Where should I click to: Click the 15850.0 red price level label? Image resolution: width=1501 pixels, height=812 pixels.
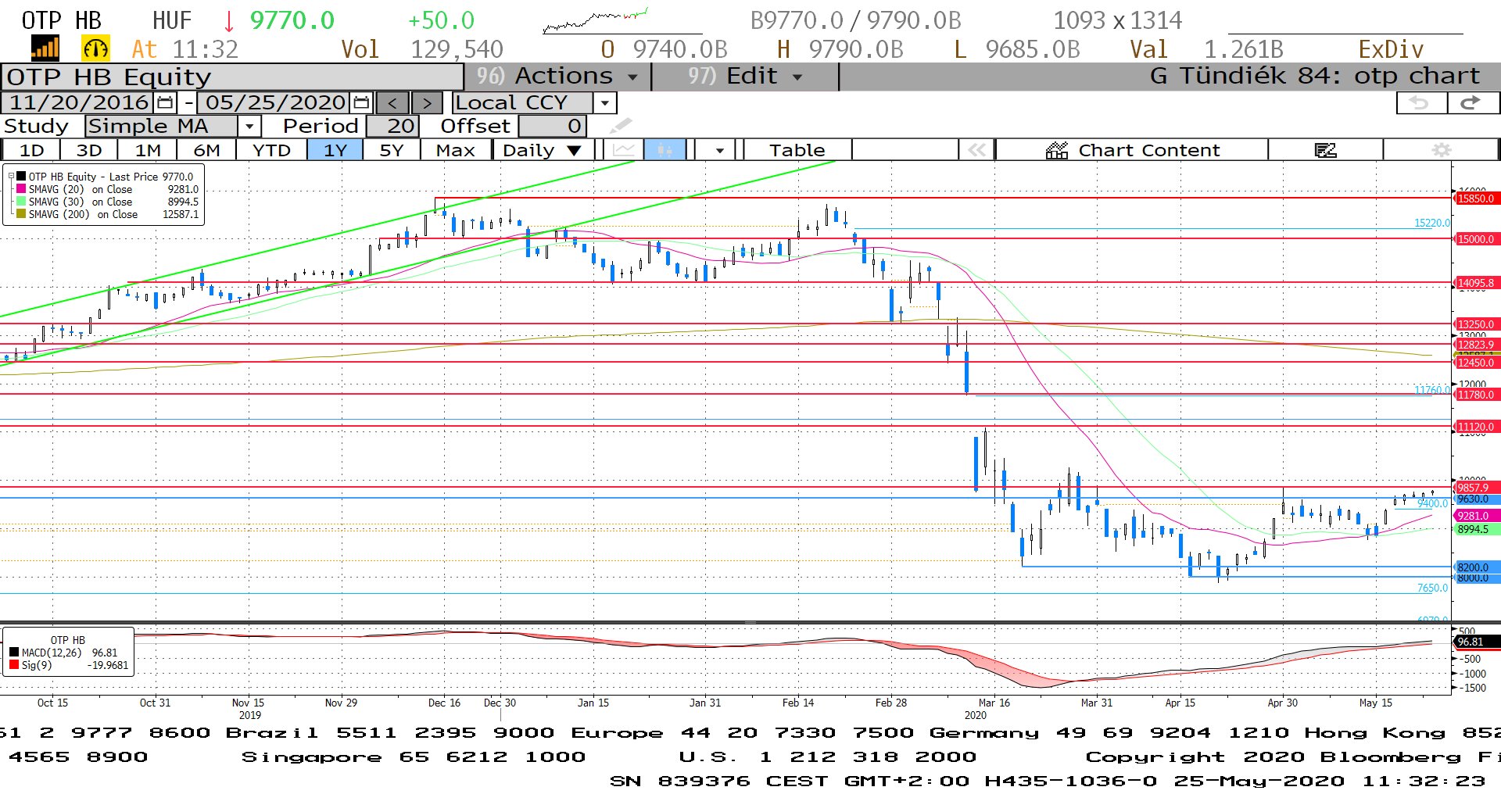click(1475, 199)
